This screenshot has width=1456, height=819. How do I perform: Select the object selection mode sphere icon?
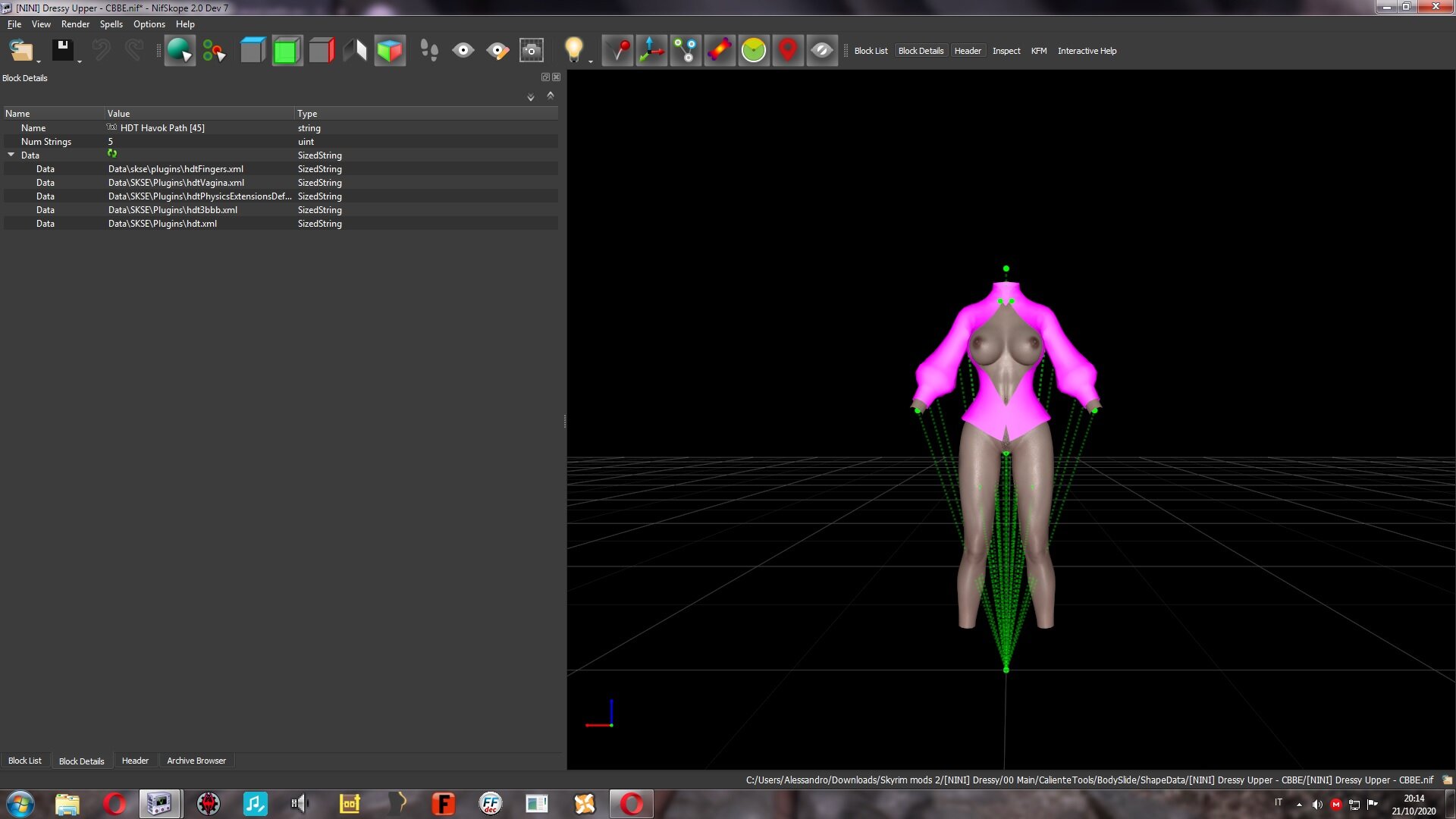180,51
